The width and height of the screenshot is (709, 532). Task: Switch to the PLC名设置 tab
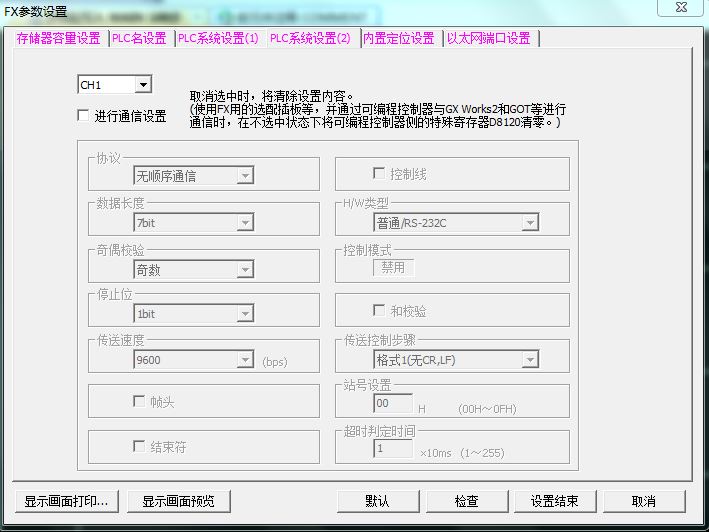click(139, 38)
